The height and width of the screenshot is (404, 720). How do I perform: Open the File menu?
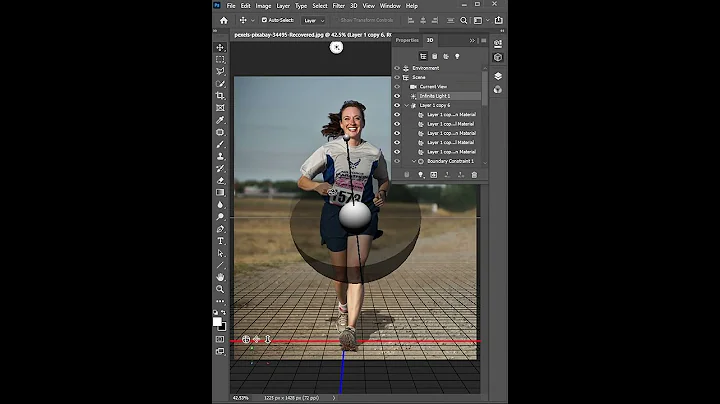coord(231,6)
